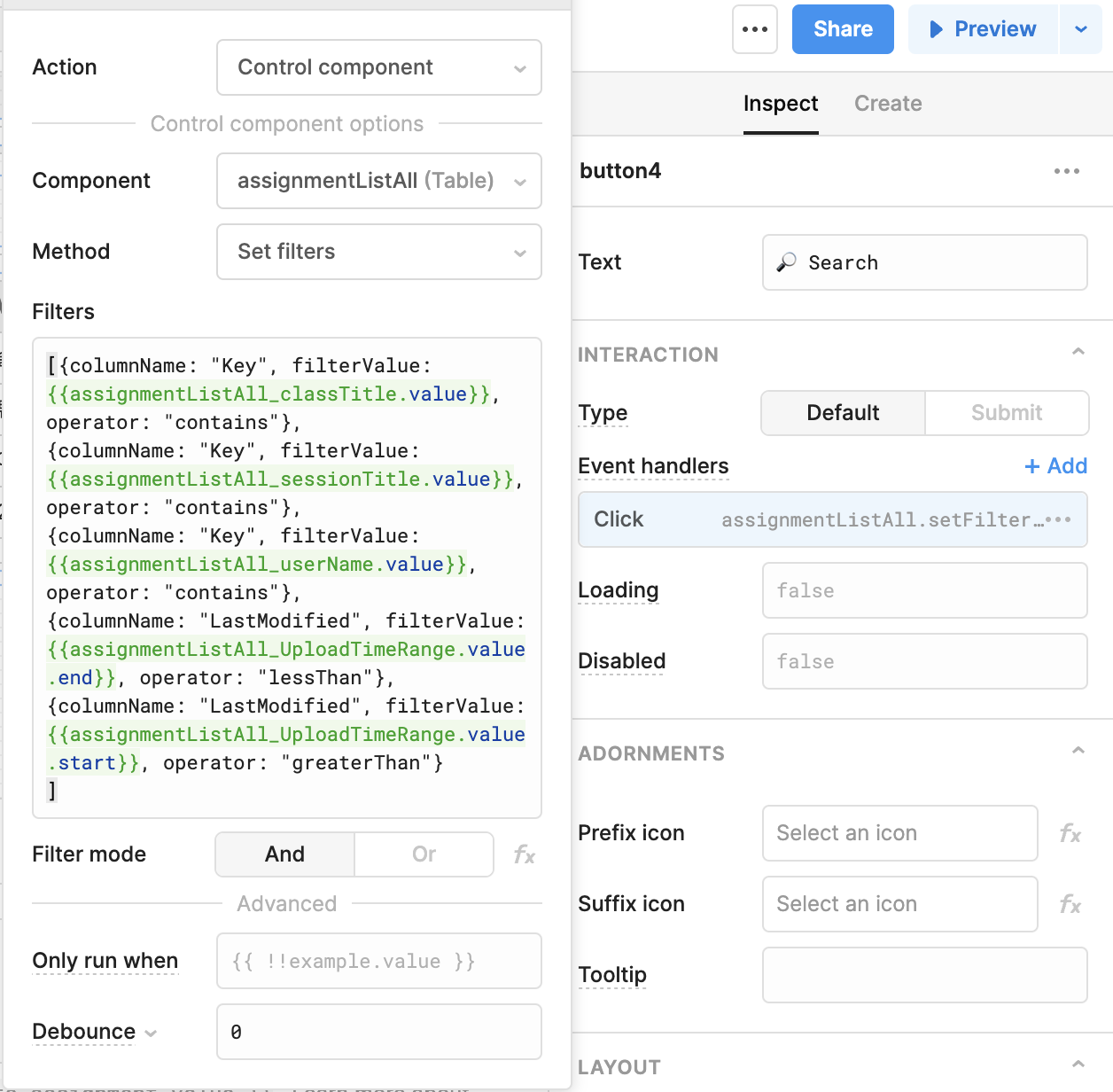Open Click event handler options dots

click(x=1059, y=519)
